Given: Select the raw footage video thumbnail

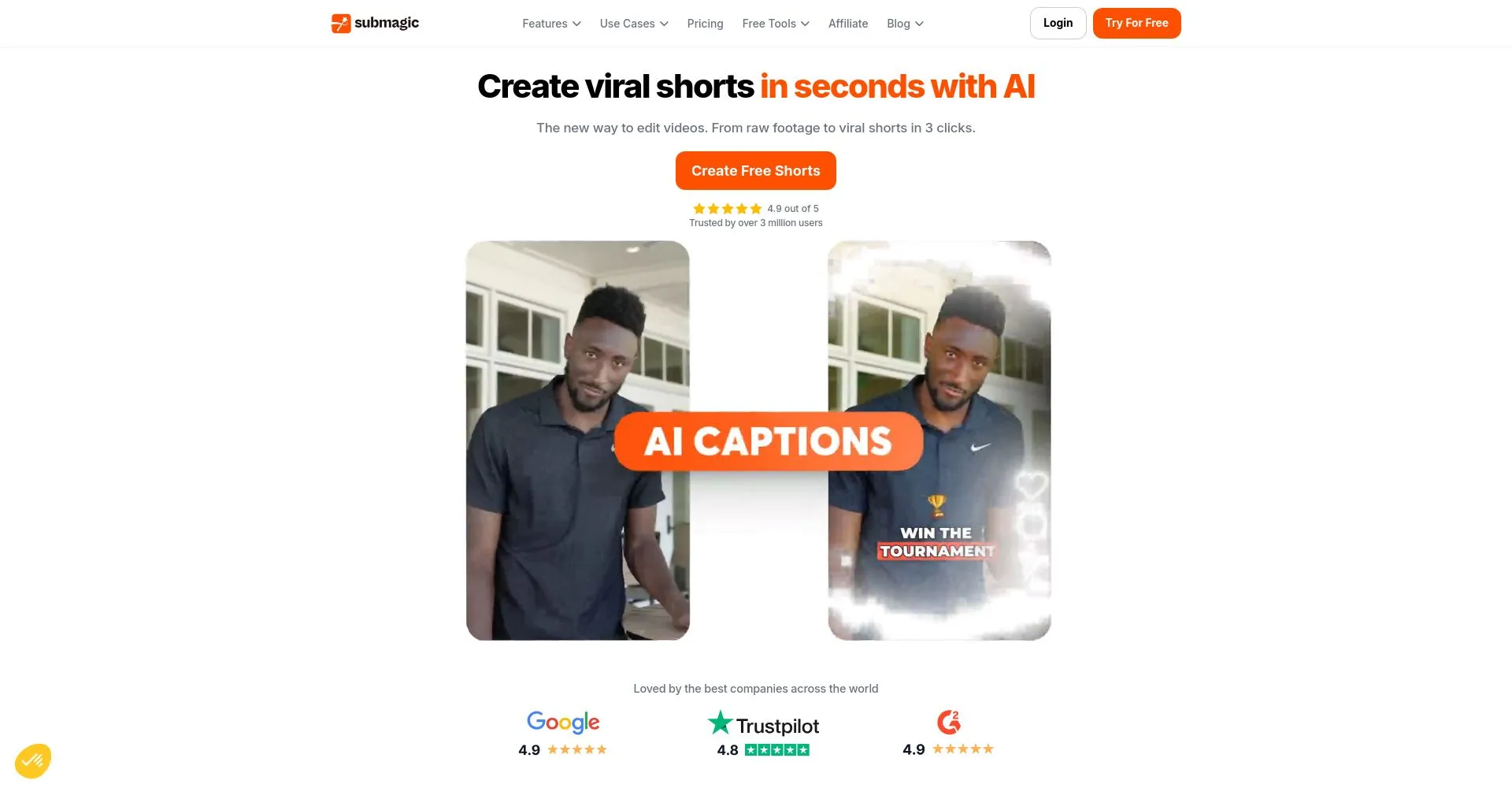Looking at the screenshot, I should (577, 440).
